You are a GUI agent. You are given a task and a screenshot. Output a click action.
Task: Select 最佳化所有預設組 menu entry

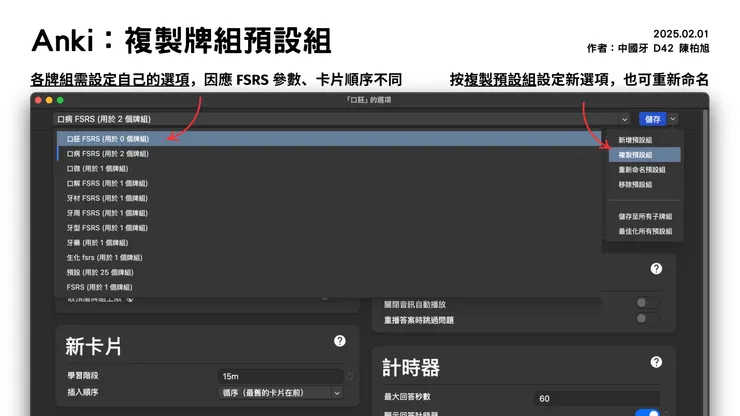click(645, 231)
